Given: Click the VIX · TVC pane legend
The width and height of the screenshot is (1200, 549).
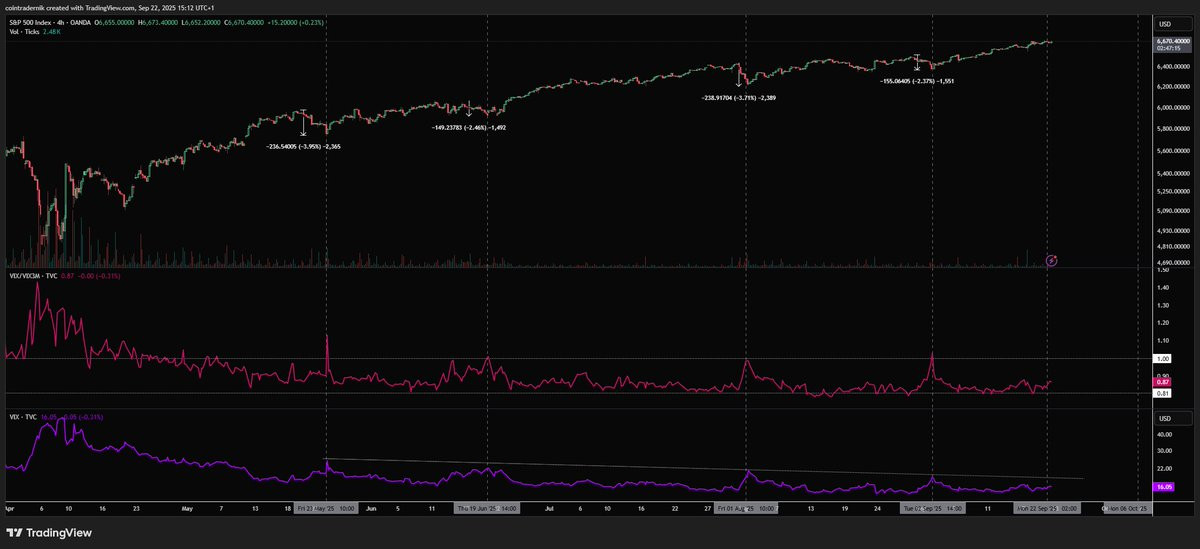Looking at the screenshot, I should pyautogui.click(x=24, y=416).
